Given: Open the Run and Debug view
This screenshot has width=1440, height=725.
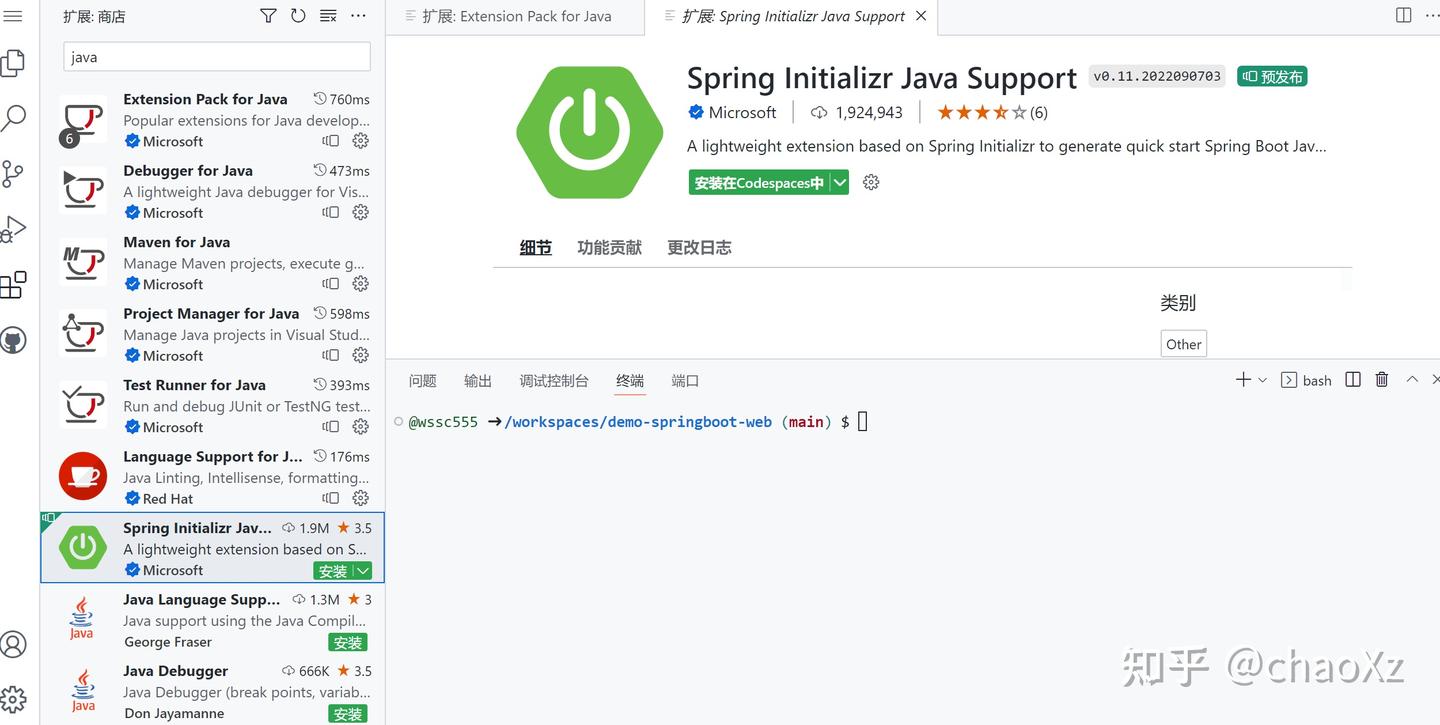Looking at the screenshot, I should pyautogui.click(x=14, y=228).
